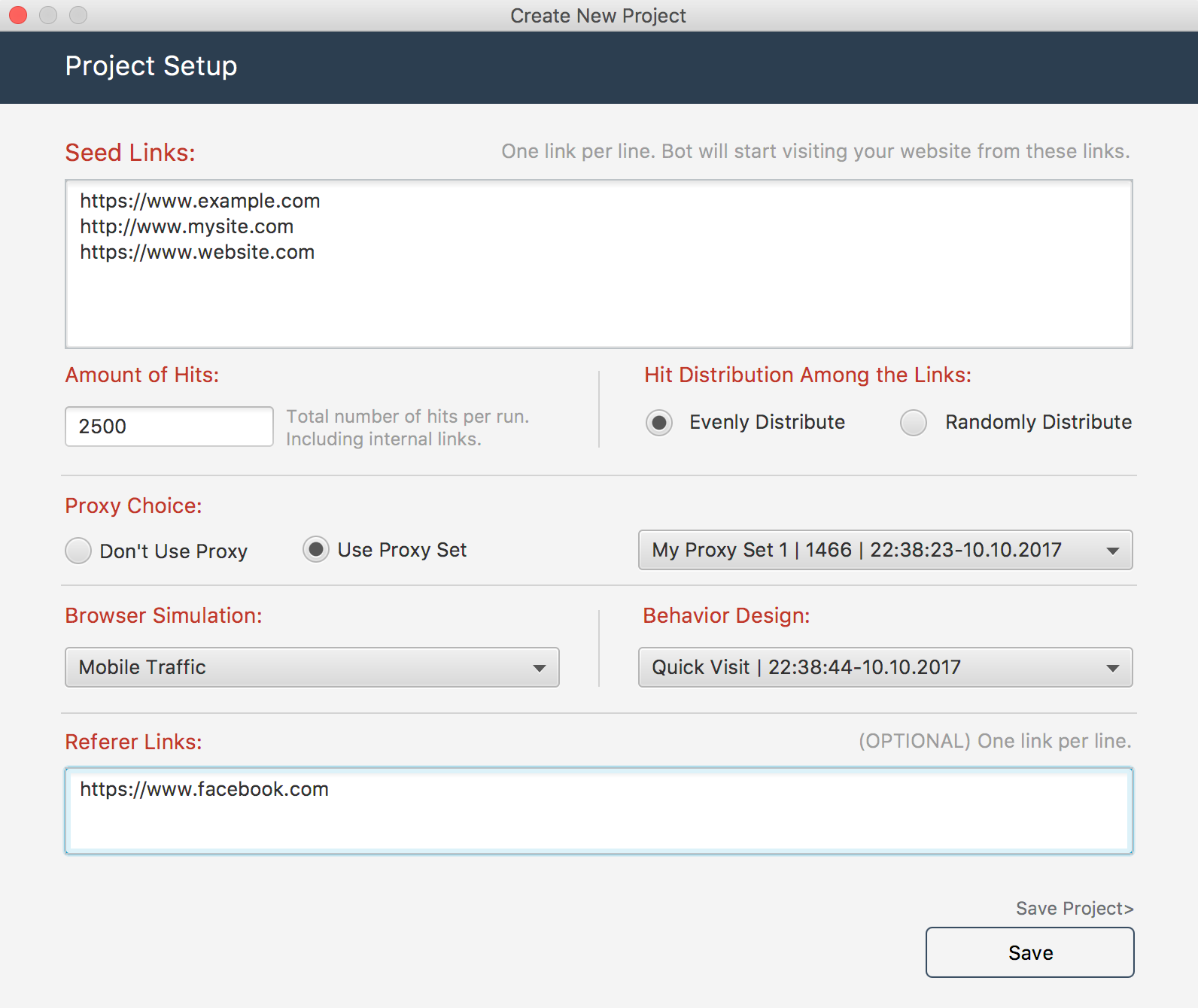The width and height of the screenshot is (1198, 1008).
Task: Open the Quick Visit behavior design dropdown
Action: click(885, 667)
